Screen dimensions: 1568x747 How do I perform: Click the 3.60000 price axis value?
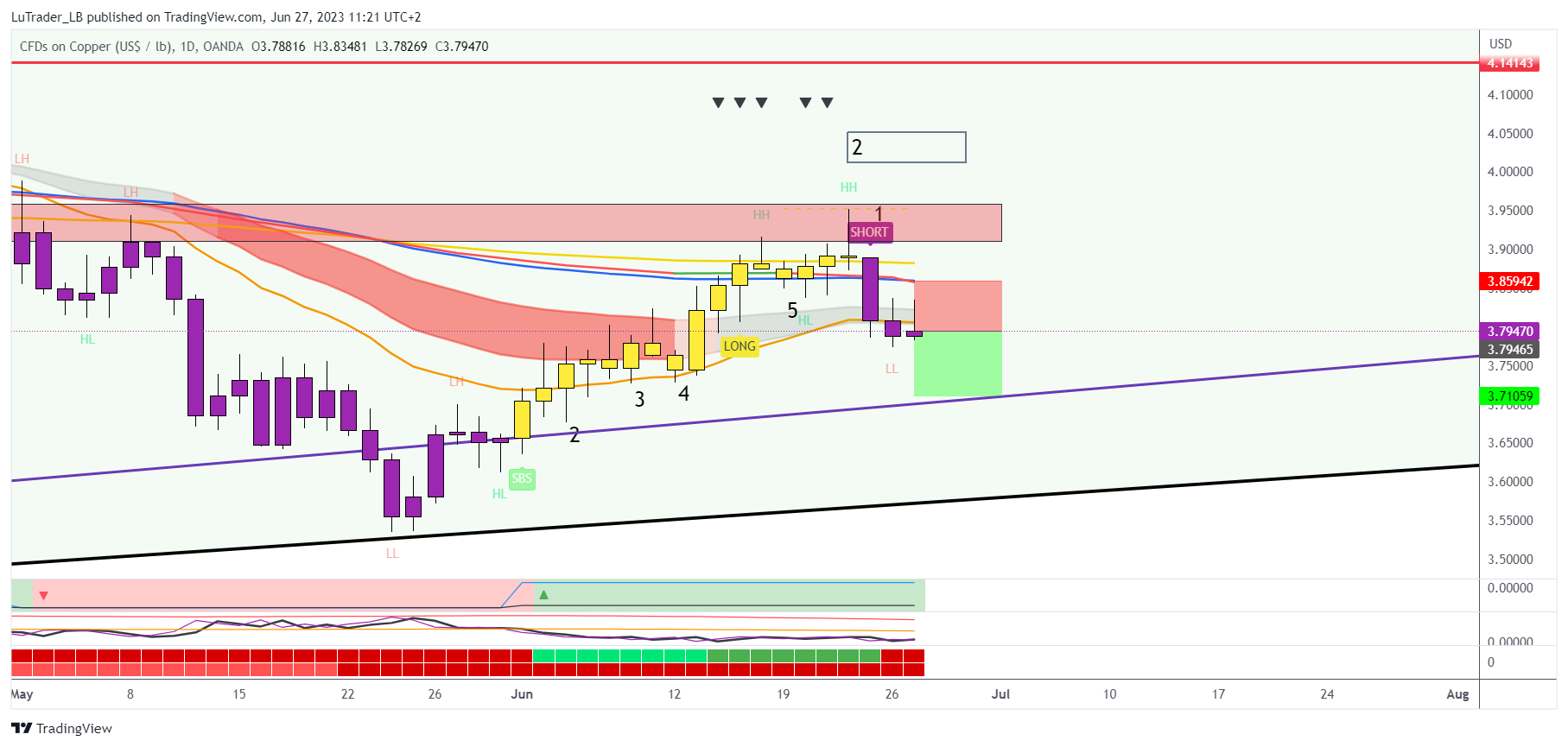[1510, 482]
